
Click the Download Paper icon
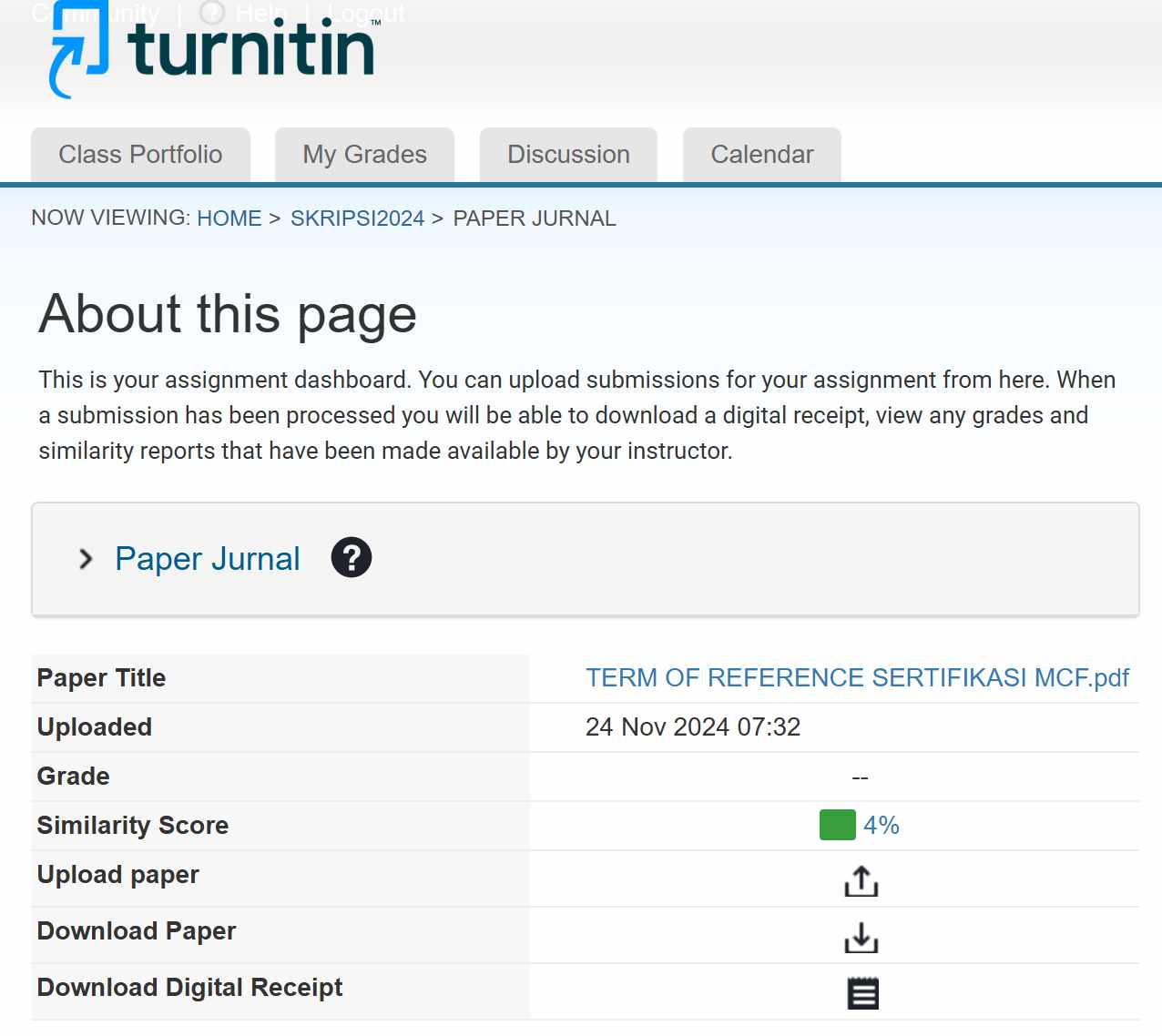click(861, 937)
